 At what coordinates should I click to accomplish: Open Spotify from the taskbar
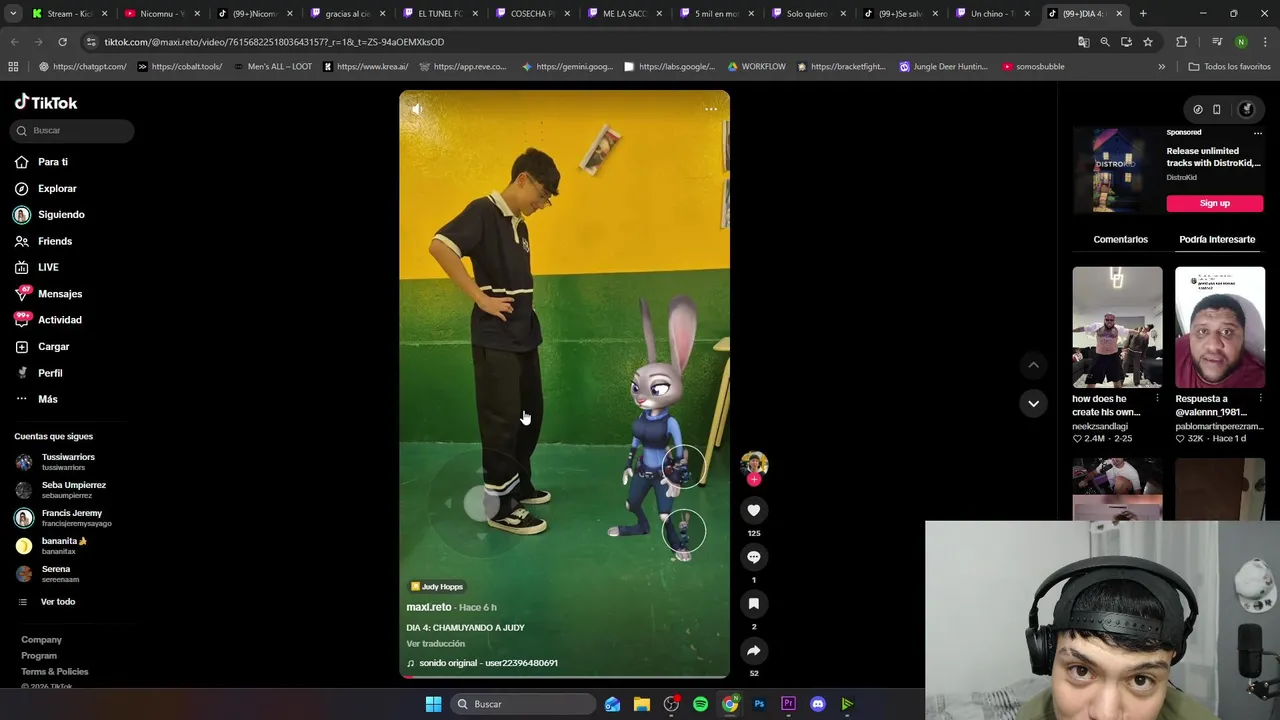click(700, 704)
